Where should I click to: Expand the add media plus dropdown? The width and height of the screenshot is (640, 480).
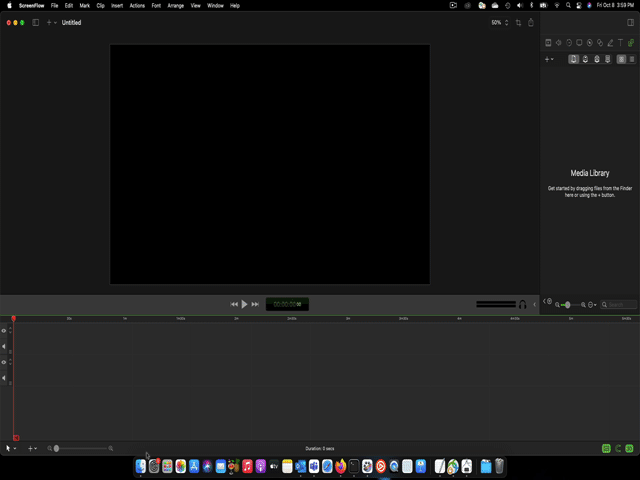(x=549, y=59)
